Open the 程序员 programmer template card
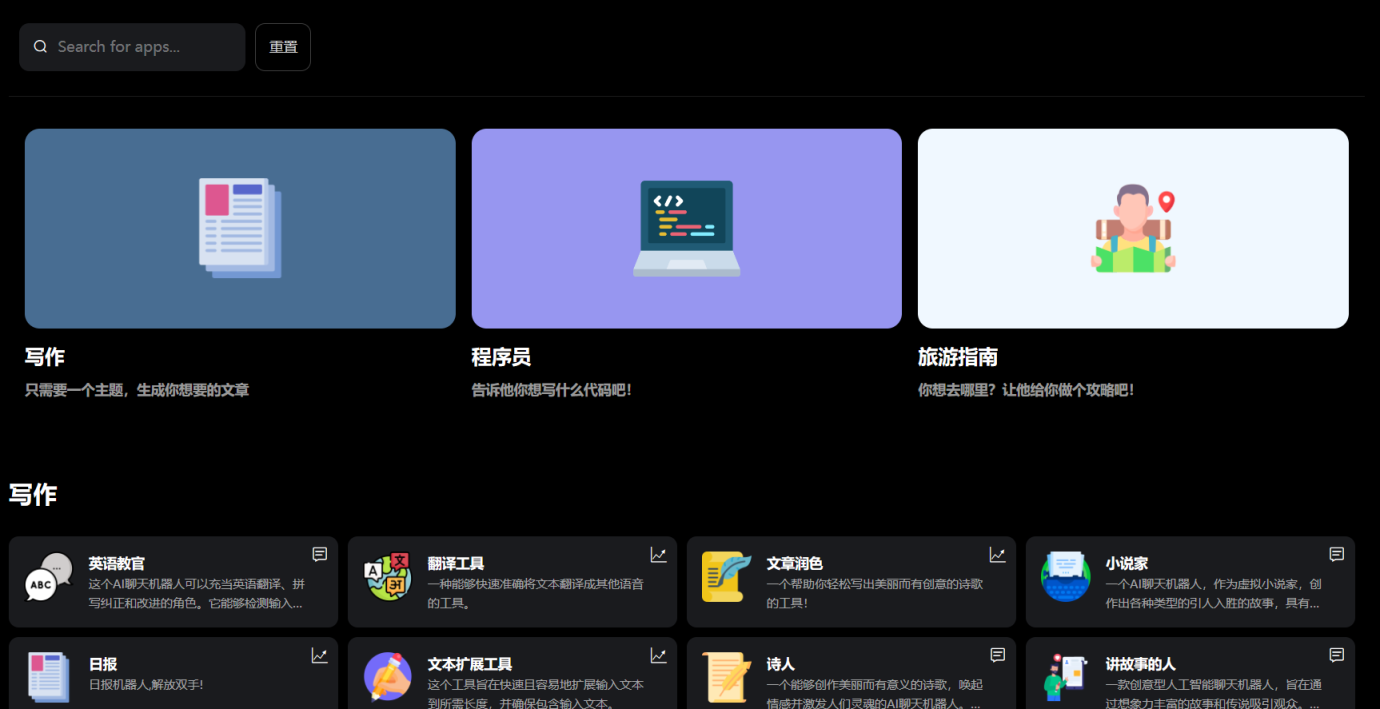1380x709 pixels. click(x=686, y=228)
